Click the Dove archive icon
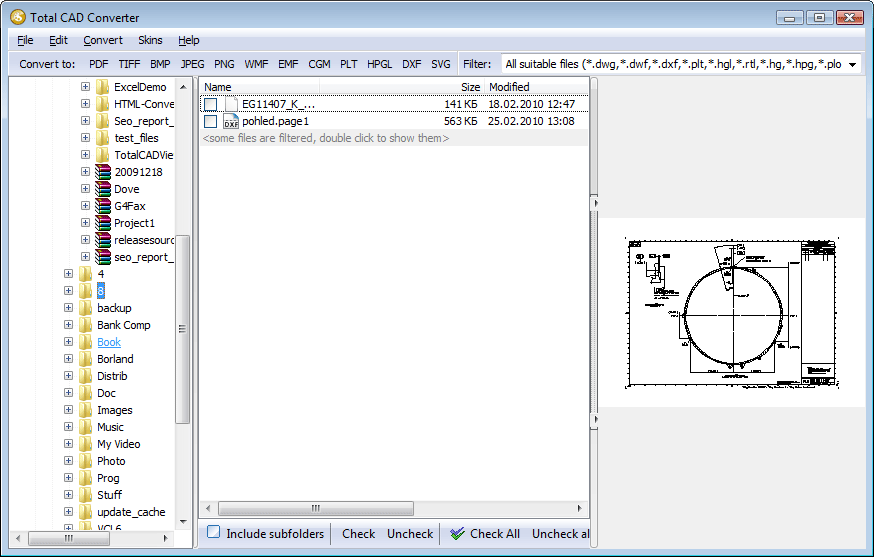874x557 pixels. click(103, 189)
